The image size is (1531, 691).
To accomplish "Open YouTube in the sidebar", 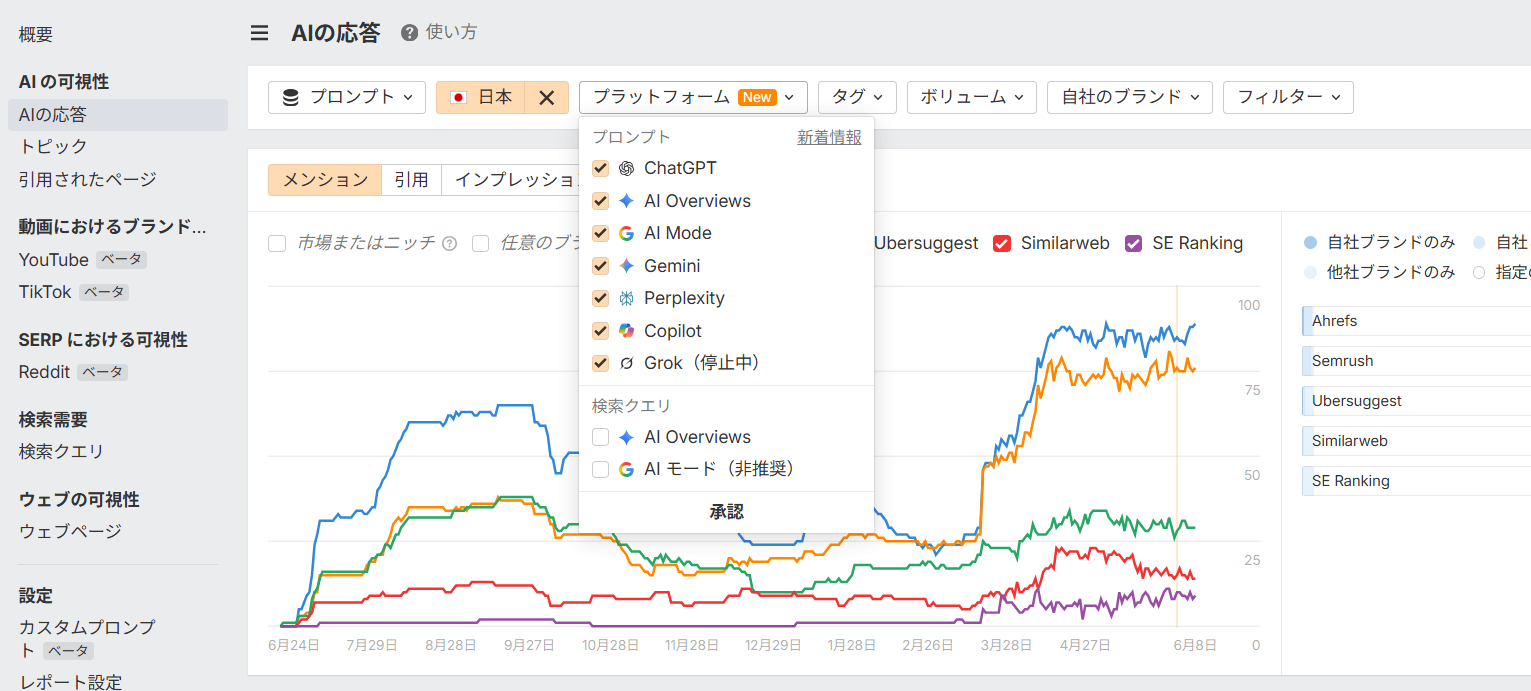I will 54,260.
